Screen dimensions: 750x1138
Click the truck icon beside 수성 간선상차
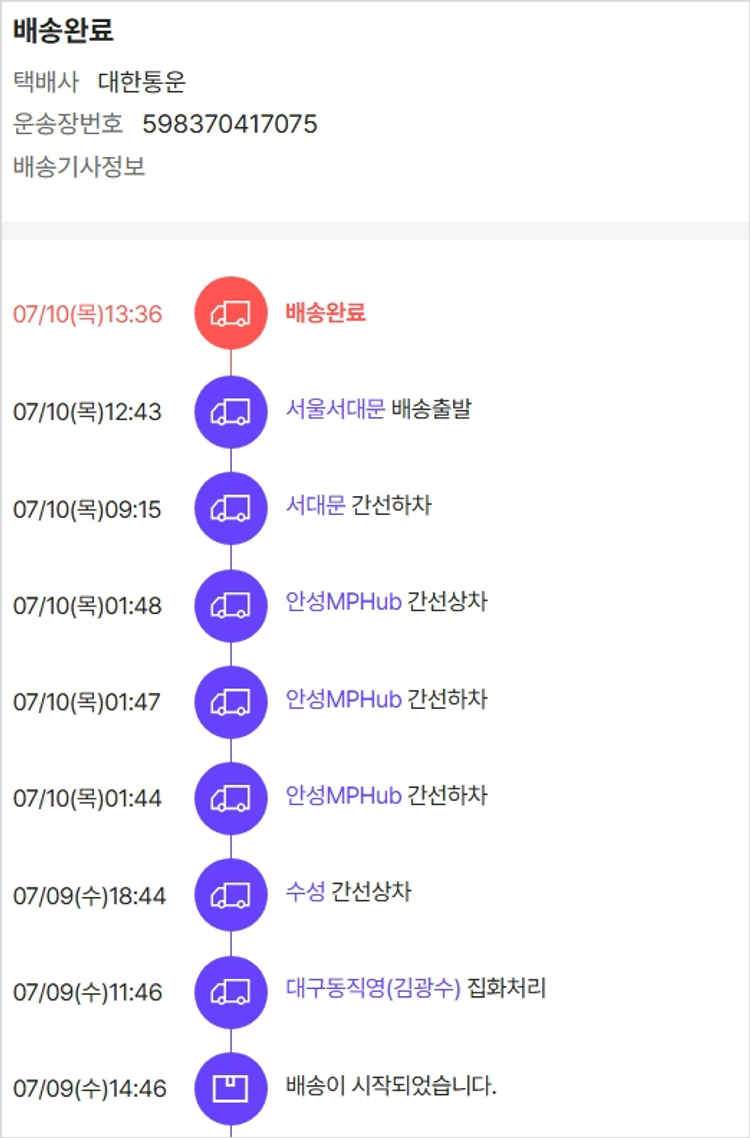[231, 895]
